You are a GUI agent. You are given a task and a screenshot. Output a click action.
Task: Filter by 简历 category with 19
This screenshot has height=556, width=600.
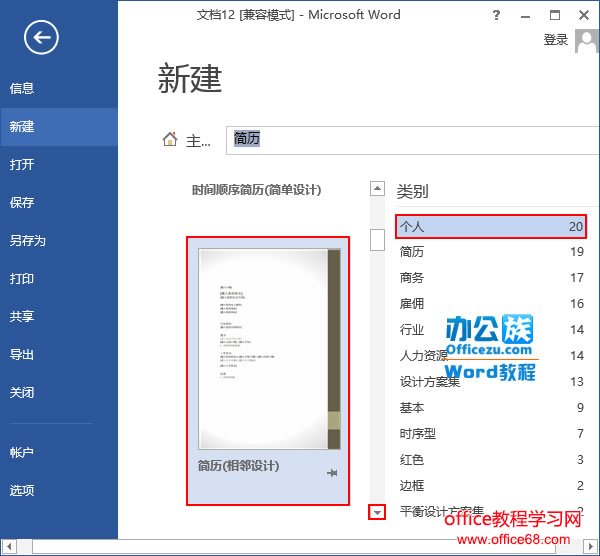(491, 252)
